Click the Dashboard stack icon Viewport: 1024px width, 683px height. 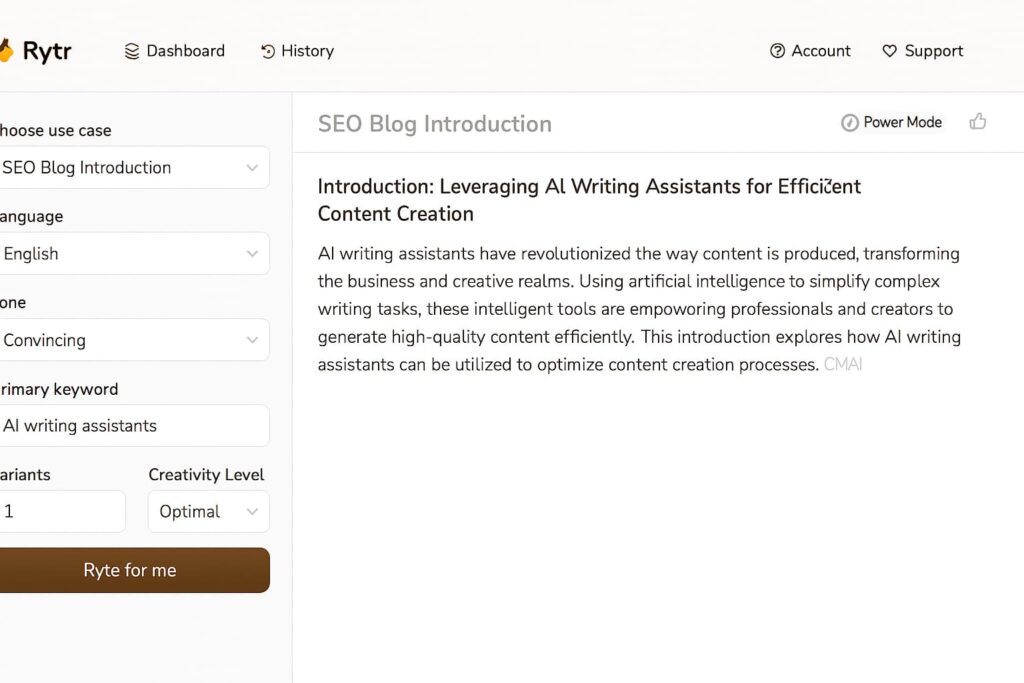(x=132, y=51)
